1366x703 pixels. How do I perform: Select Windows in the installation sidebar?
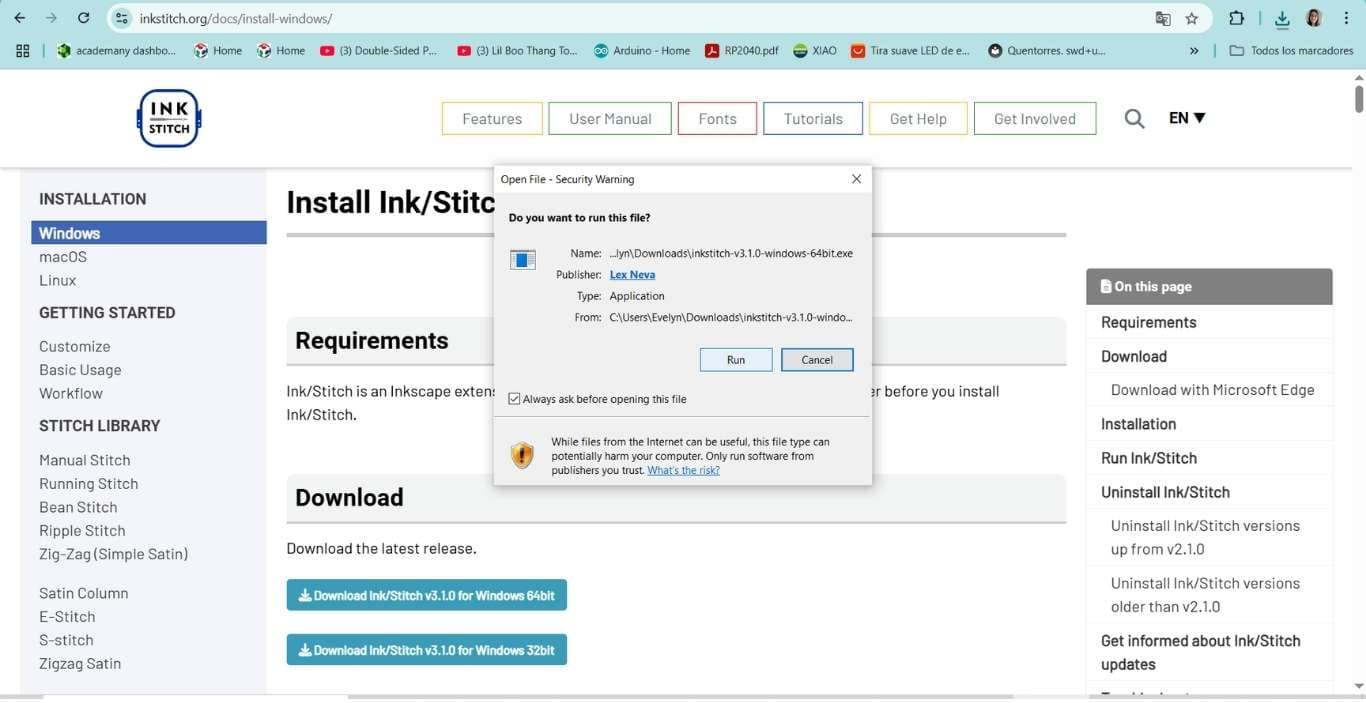click(x=149, y=233)
